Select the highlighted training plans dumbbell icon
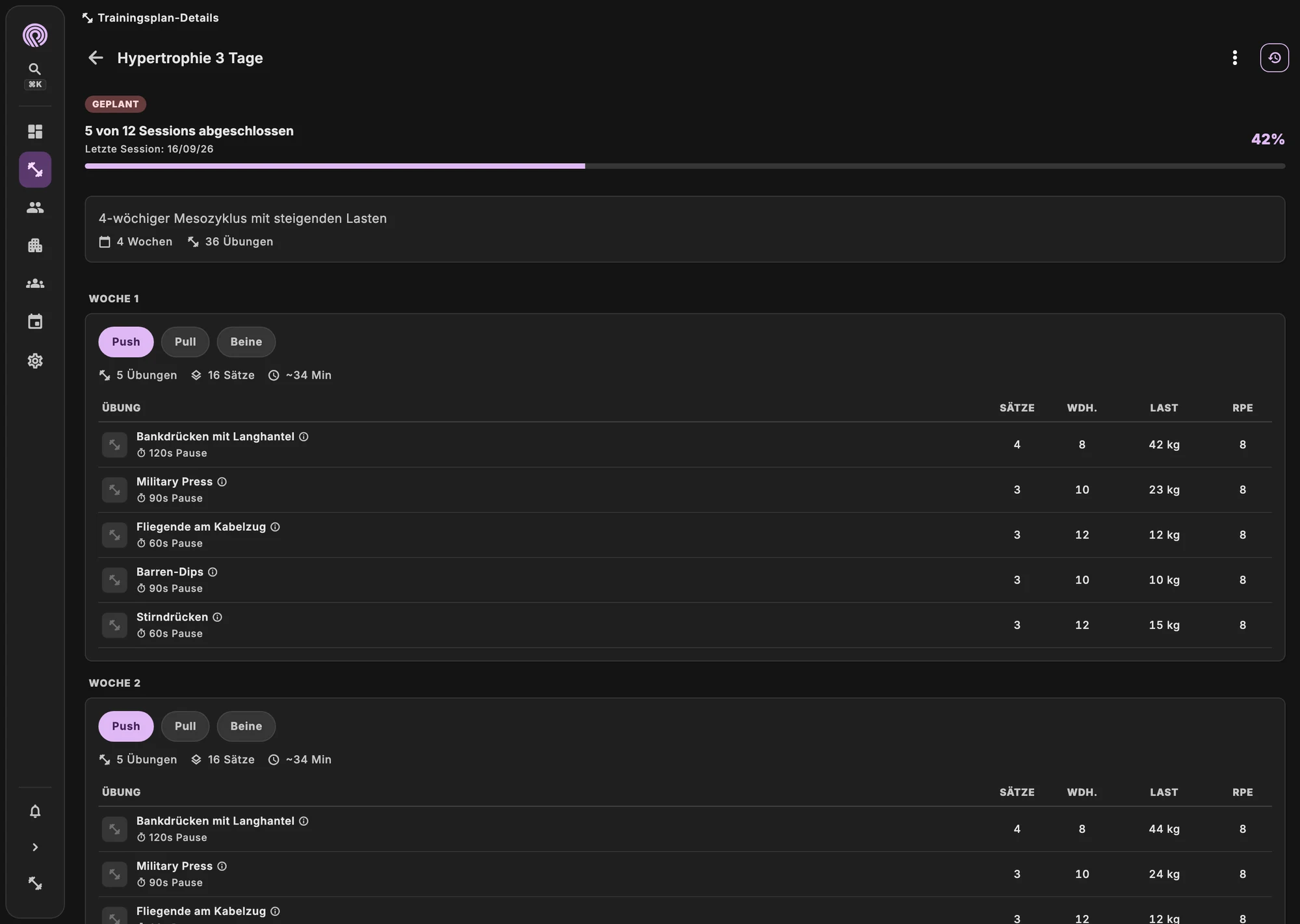This screenshot has height=924, width=1300. (35, 170)
